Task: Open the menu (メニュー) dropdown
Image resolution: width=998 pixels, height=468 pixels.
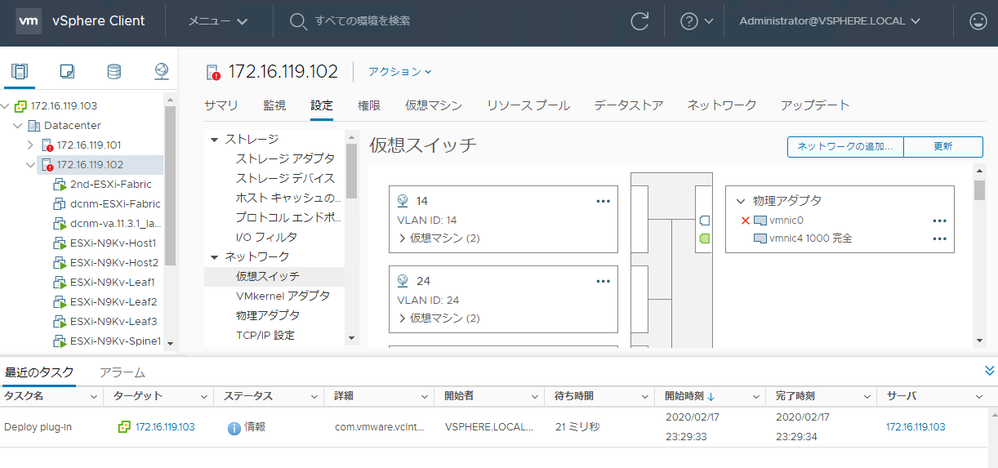Action: (218, 21)
